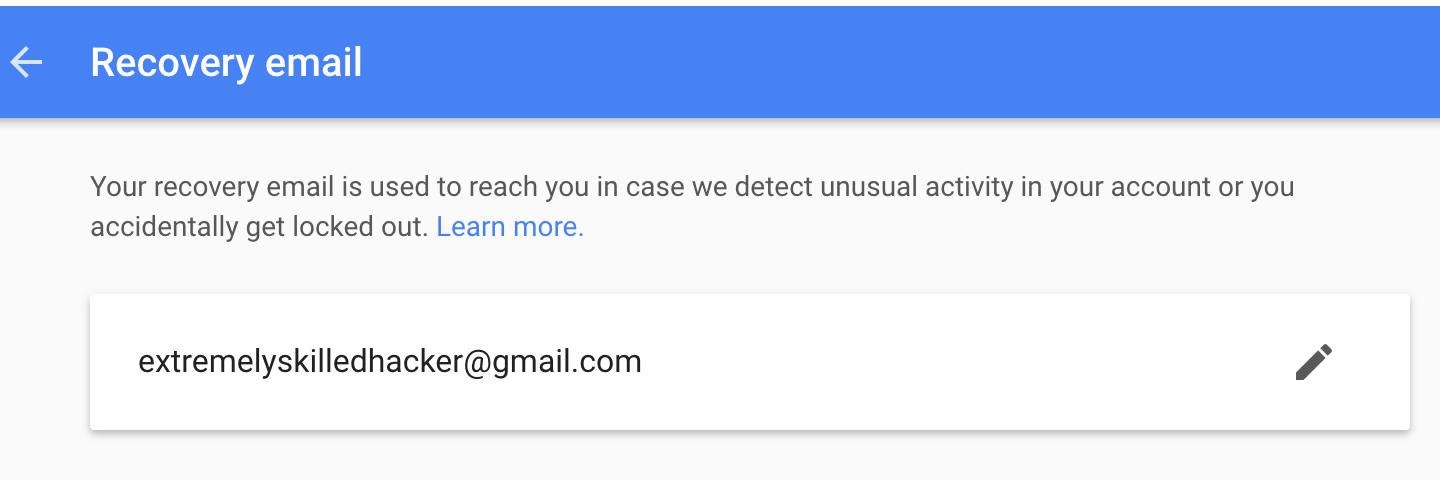The image size is (1440, 480).
Task: Change the gmail.com recovery address via the pencil
Action: [x=1313, y=362]
